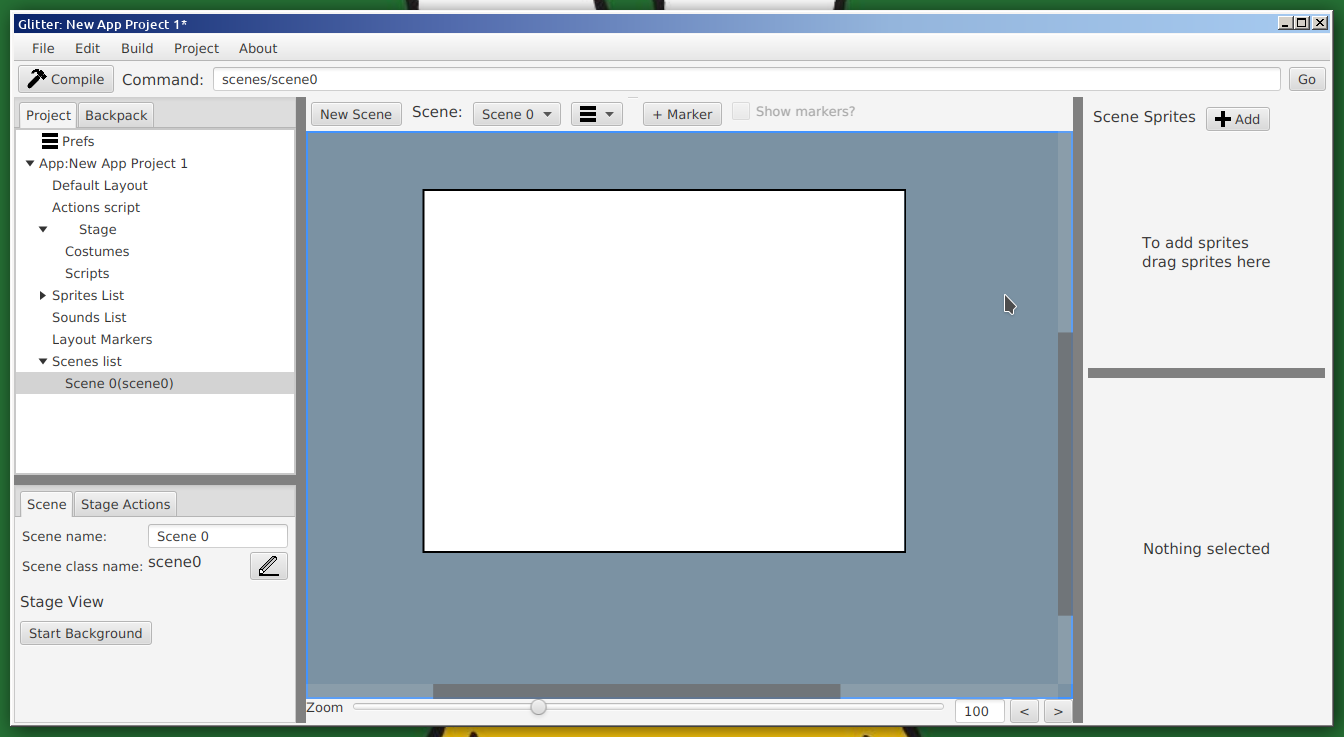This screenshot has height=737, width=1344.
Task: Click the pencil edit icon for class name
Action: tap(268, 566)
